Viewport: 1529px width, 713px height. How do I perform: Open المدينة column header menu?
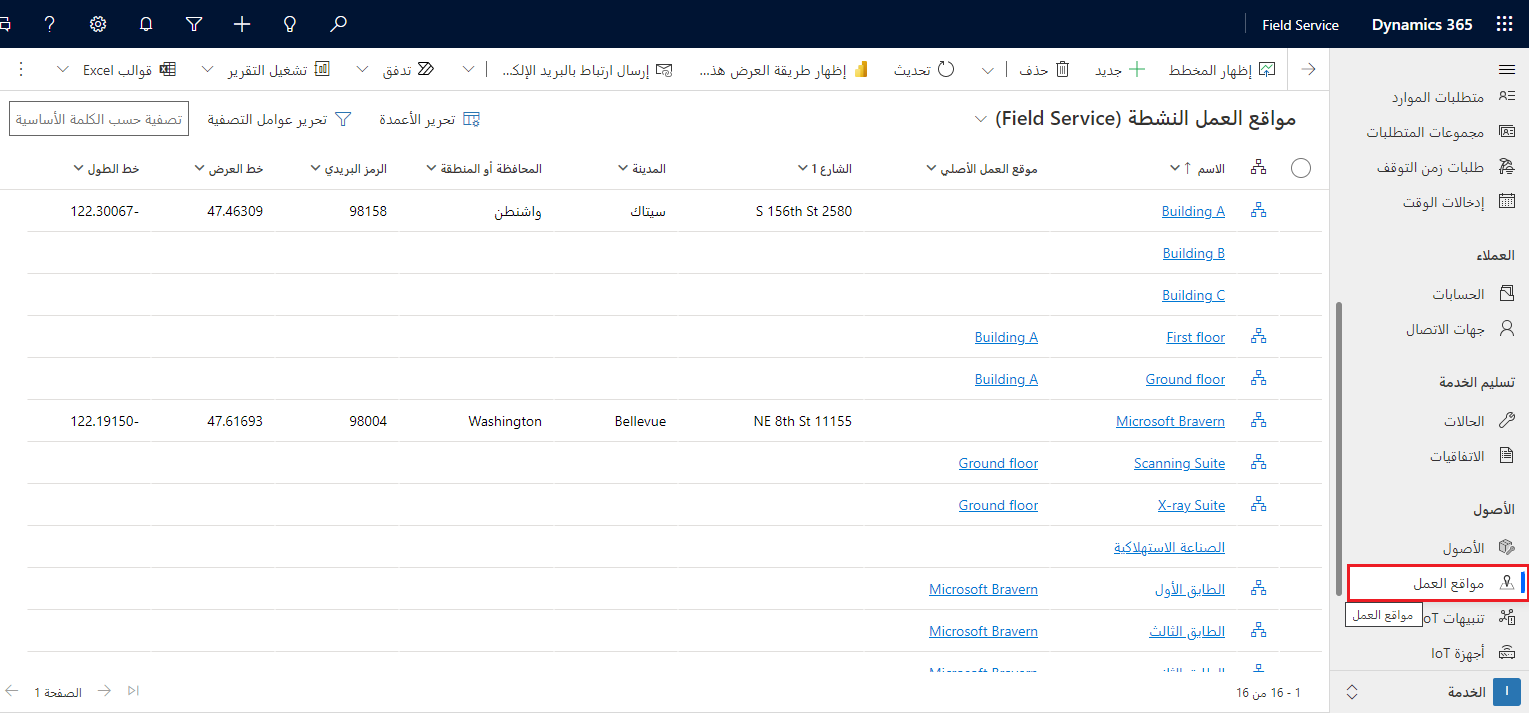pos(642,169)
